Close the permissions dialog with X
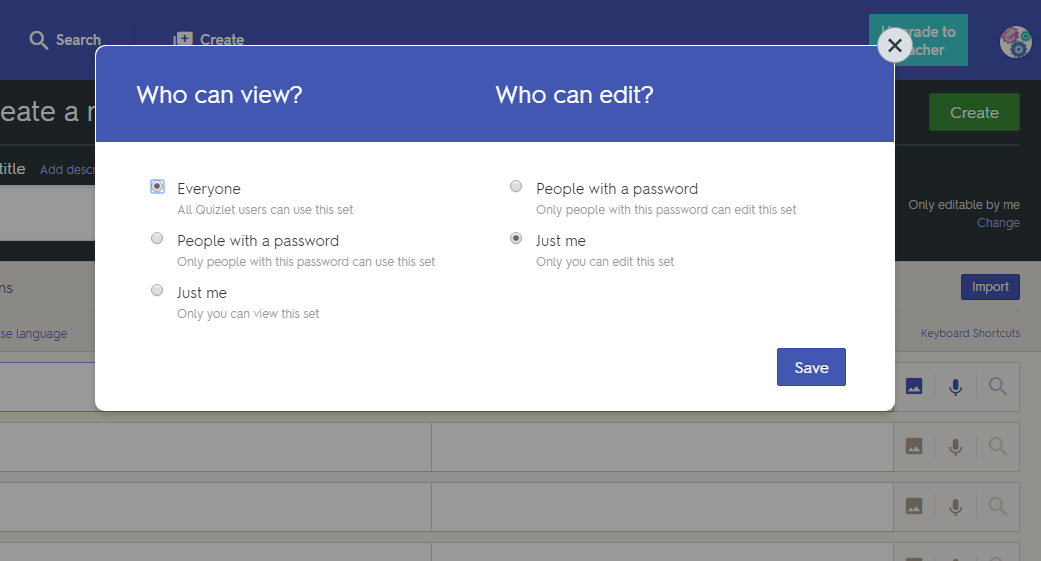 [x=894, y=45]
